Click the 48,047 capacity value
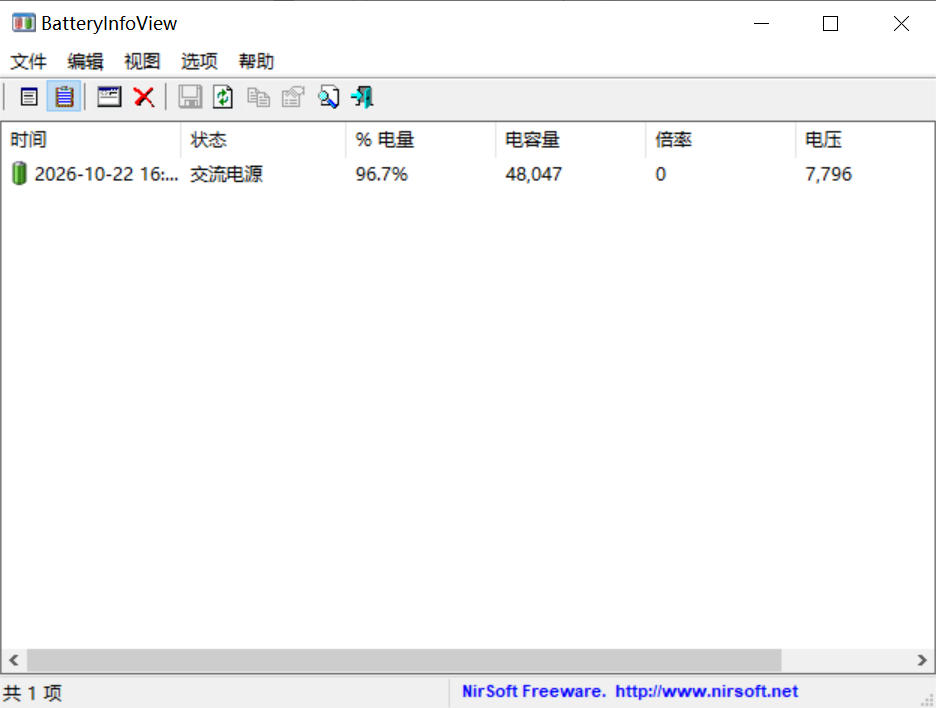 534,174
